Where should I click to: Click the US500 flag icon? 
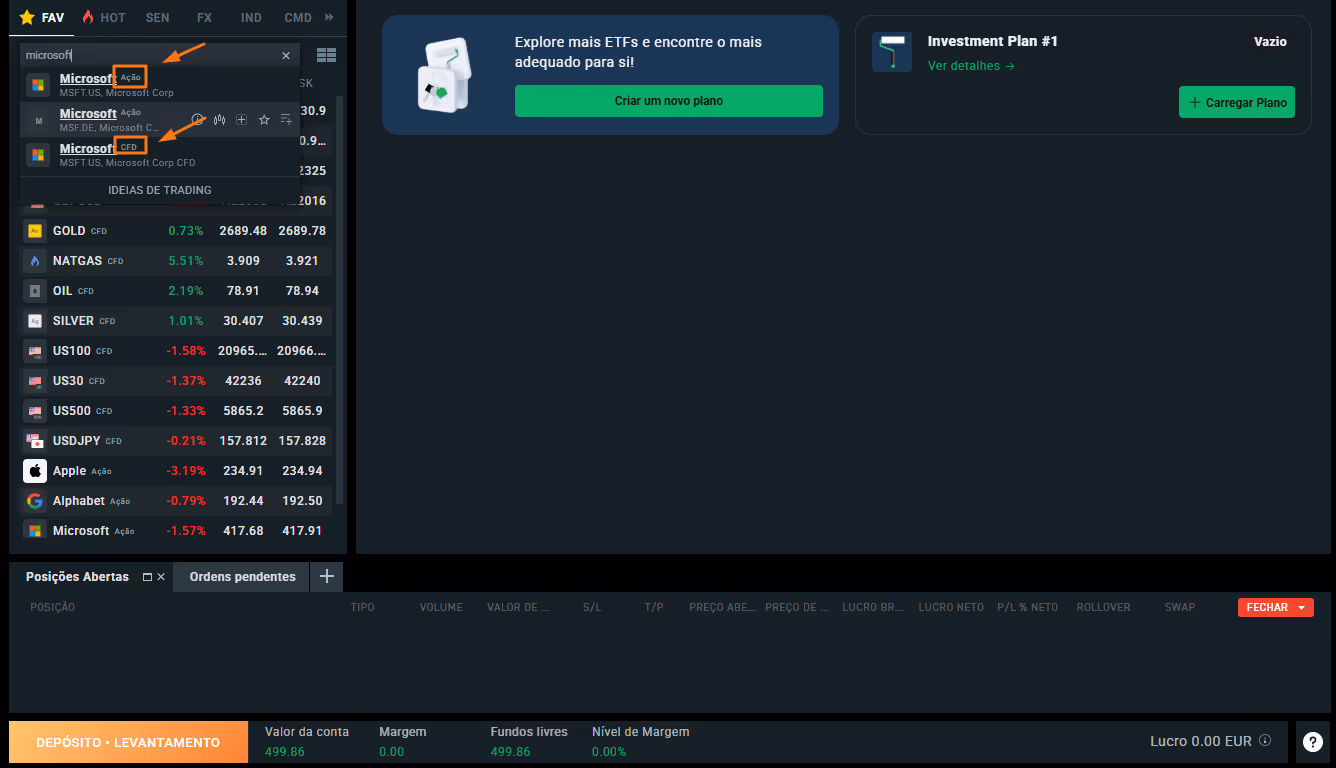[35, 411]
